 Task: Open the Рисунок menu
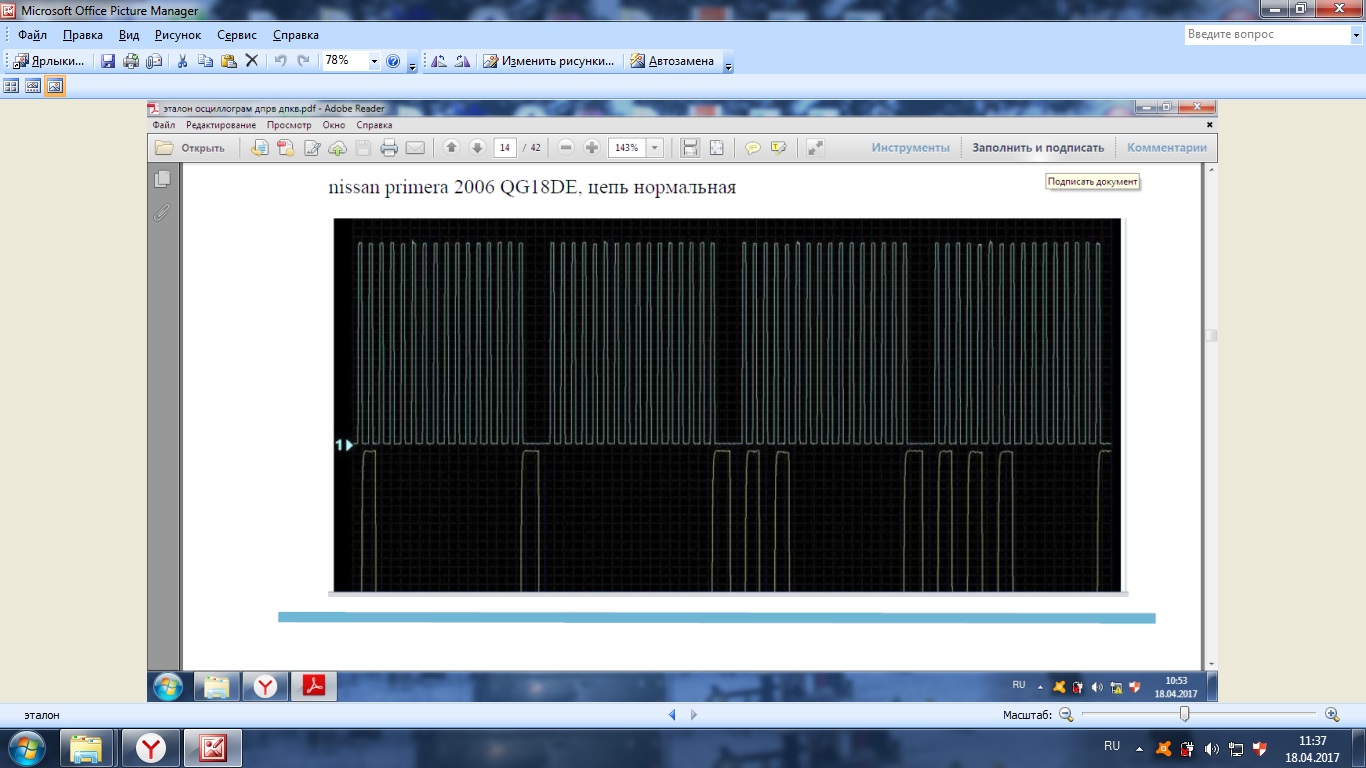pos(178,35)
